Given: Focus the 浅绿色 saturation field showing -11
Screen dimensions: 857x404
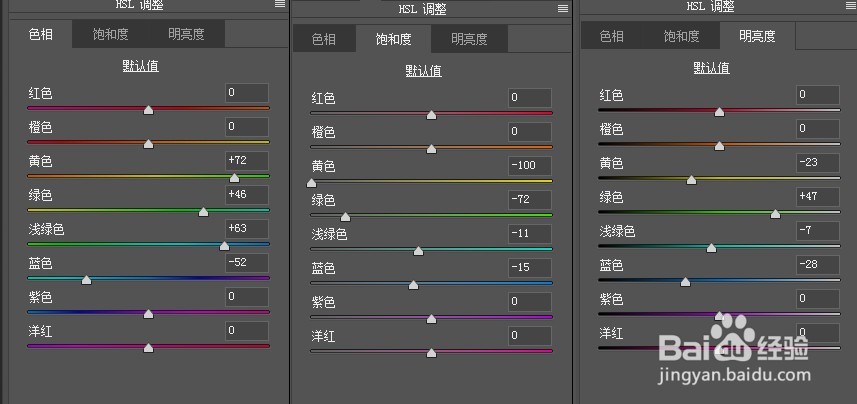Looking at the screenshot, I should pos(530,233).
